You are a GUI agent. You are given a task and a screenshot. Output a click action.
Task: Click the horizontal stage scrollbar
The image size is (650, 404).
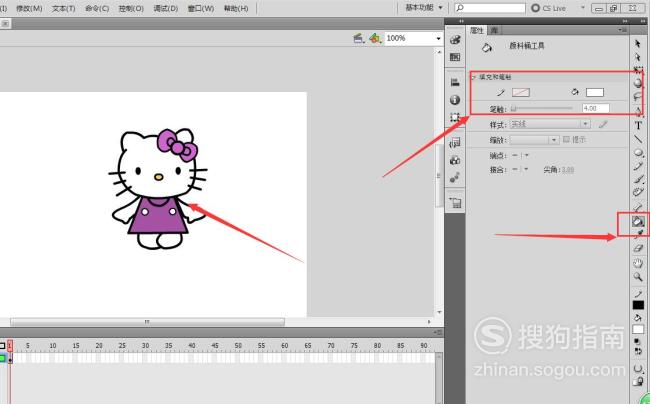147,322
